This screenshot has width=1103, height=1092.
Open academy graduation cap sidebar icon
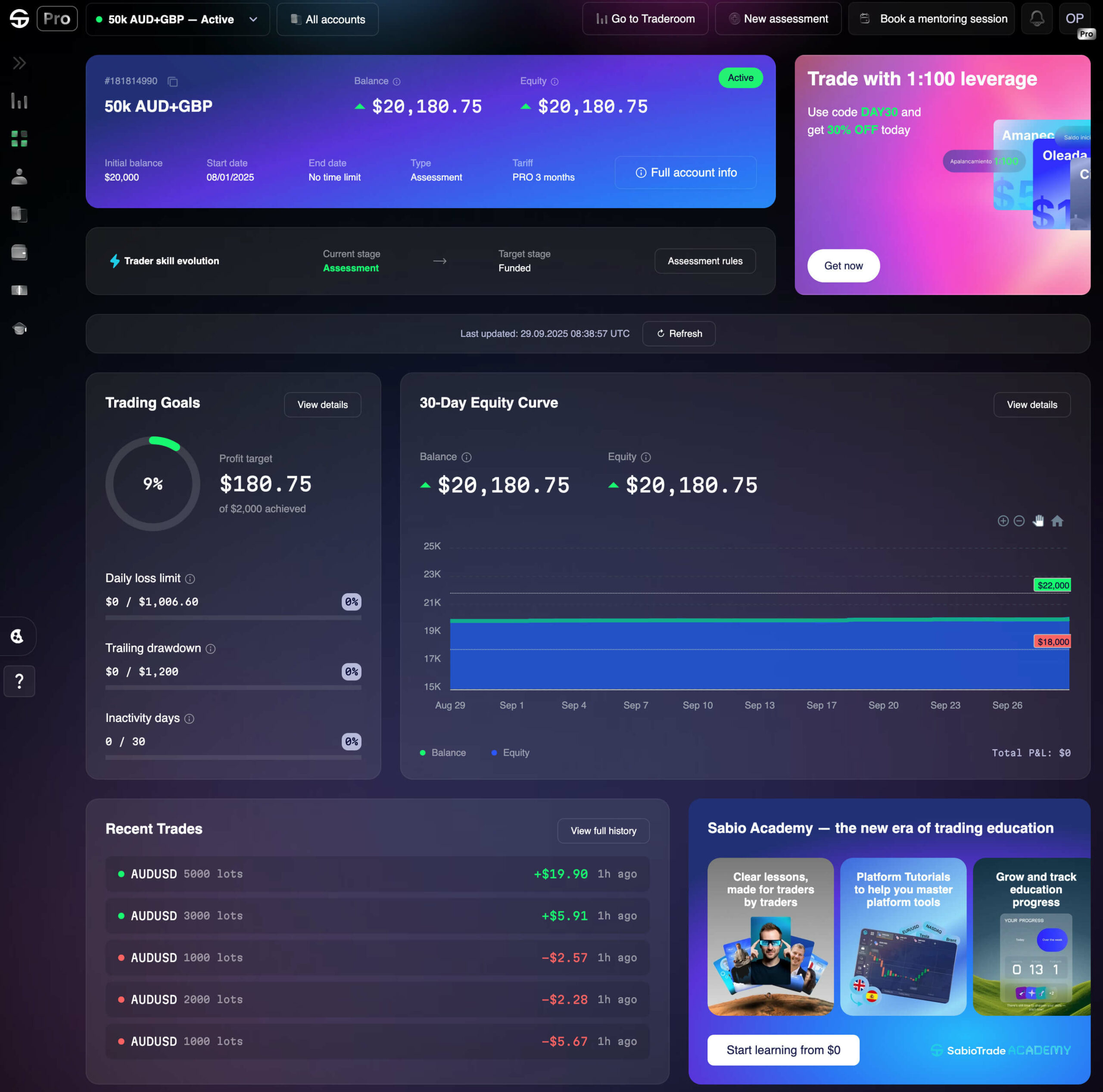point(19,328)
